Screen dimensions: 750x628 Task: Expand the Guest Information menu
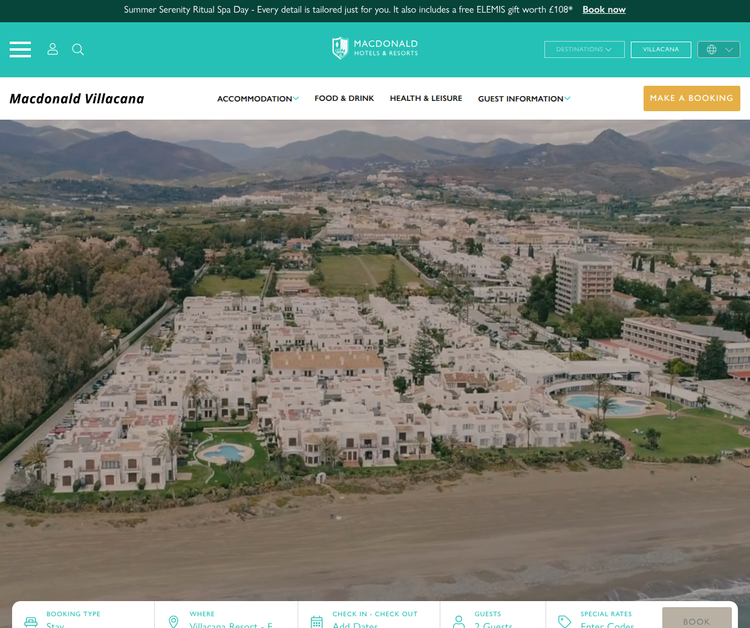(524, 99)
